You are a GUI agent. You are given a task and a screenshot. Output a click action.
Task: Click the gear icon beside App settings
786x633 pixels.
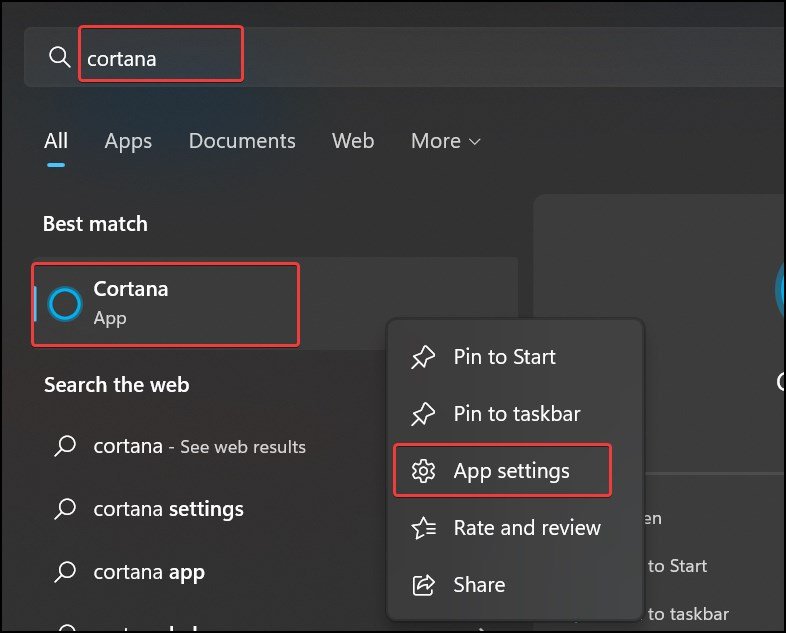pos(424,471)
